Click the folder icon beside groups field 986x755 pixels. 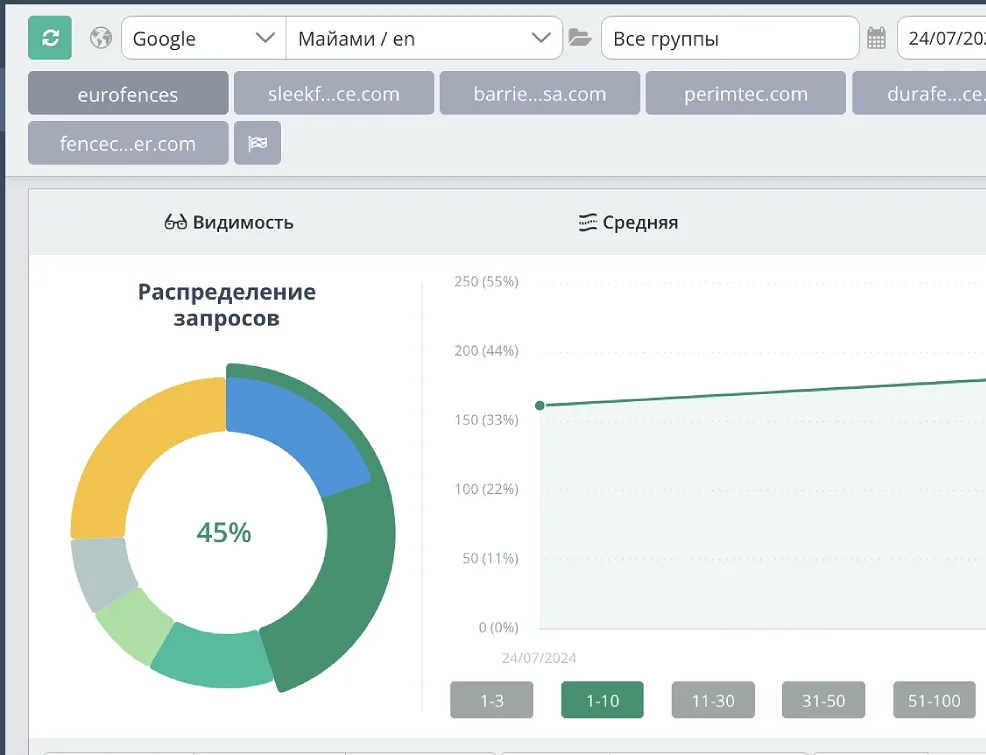coord(580,38)
